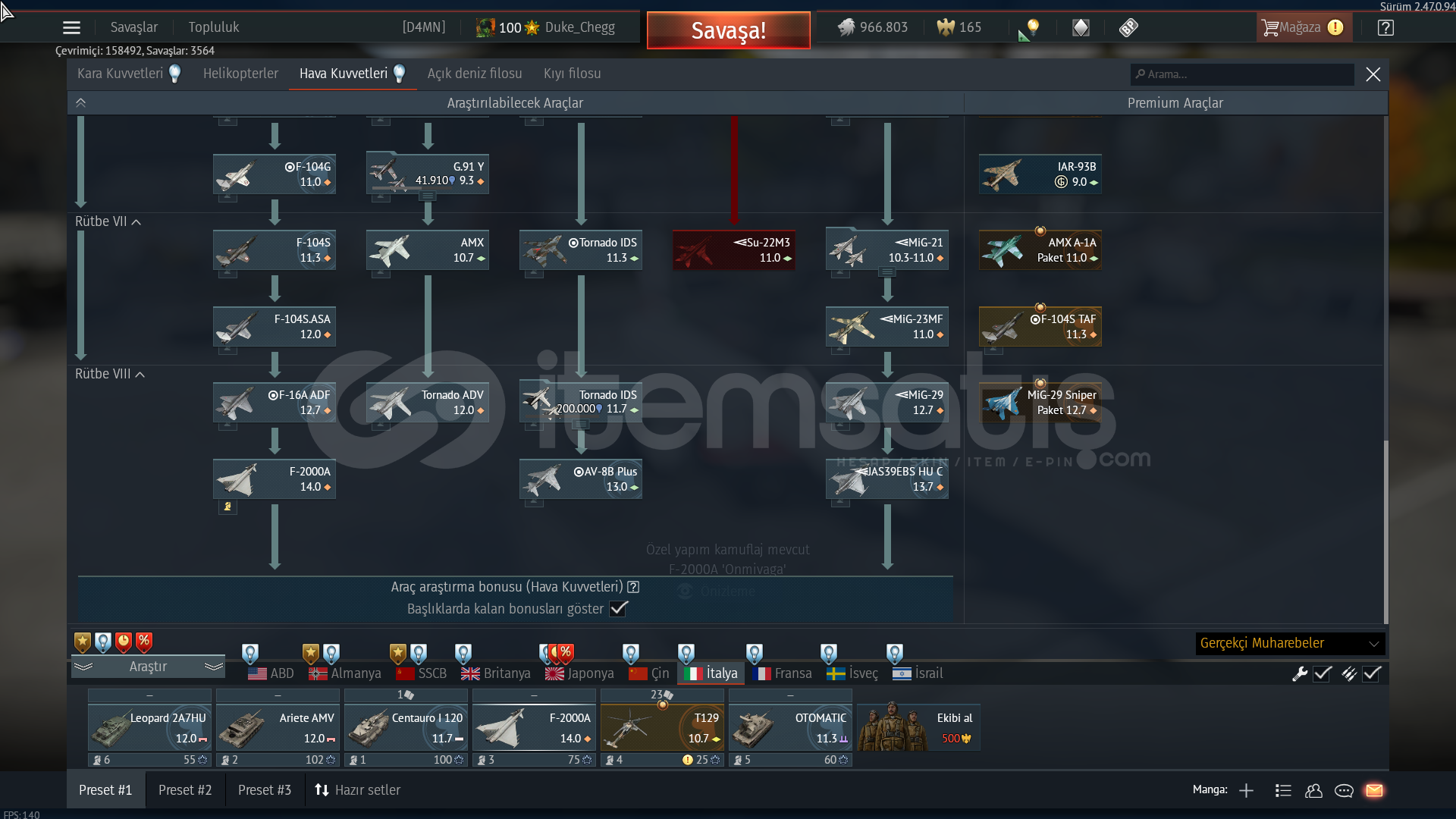Viewport: 1456px width, 819px height.
Task: Click the Arama search field
Action: point(1242,74)
